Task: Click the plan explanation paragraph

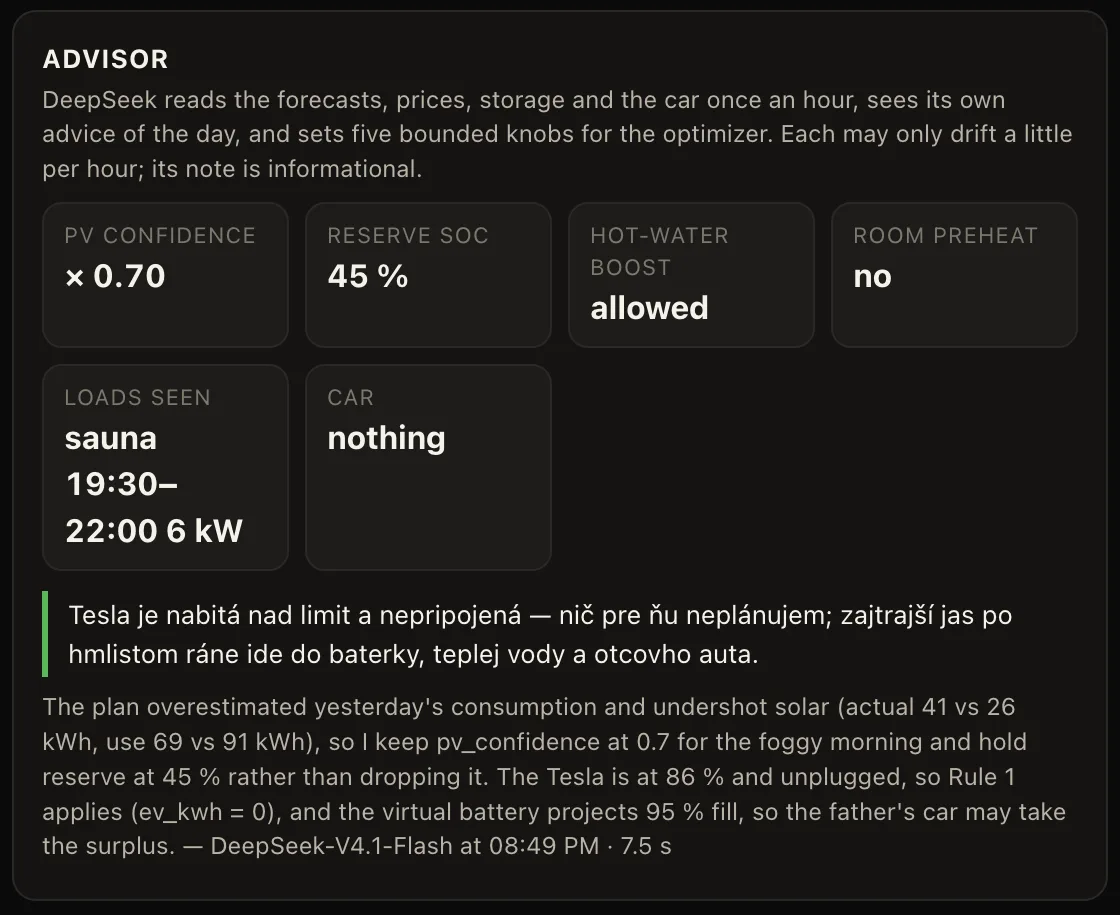Action: pos(554,776)
